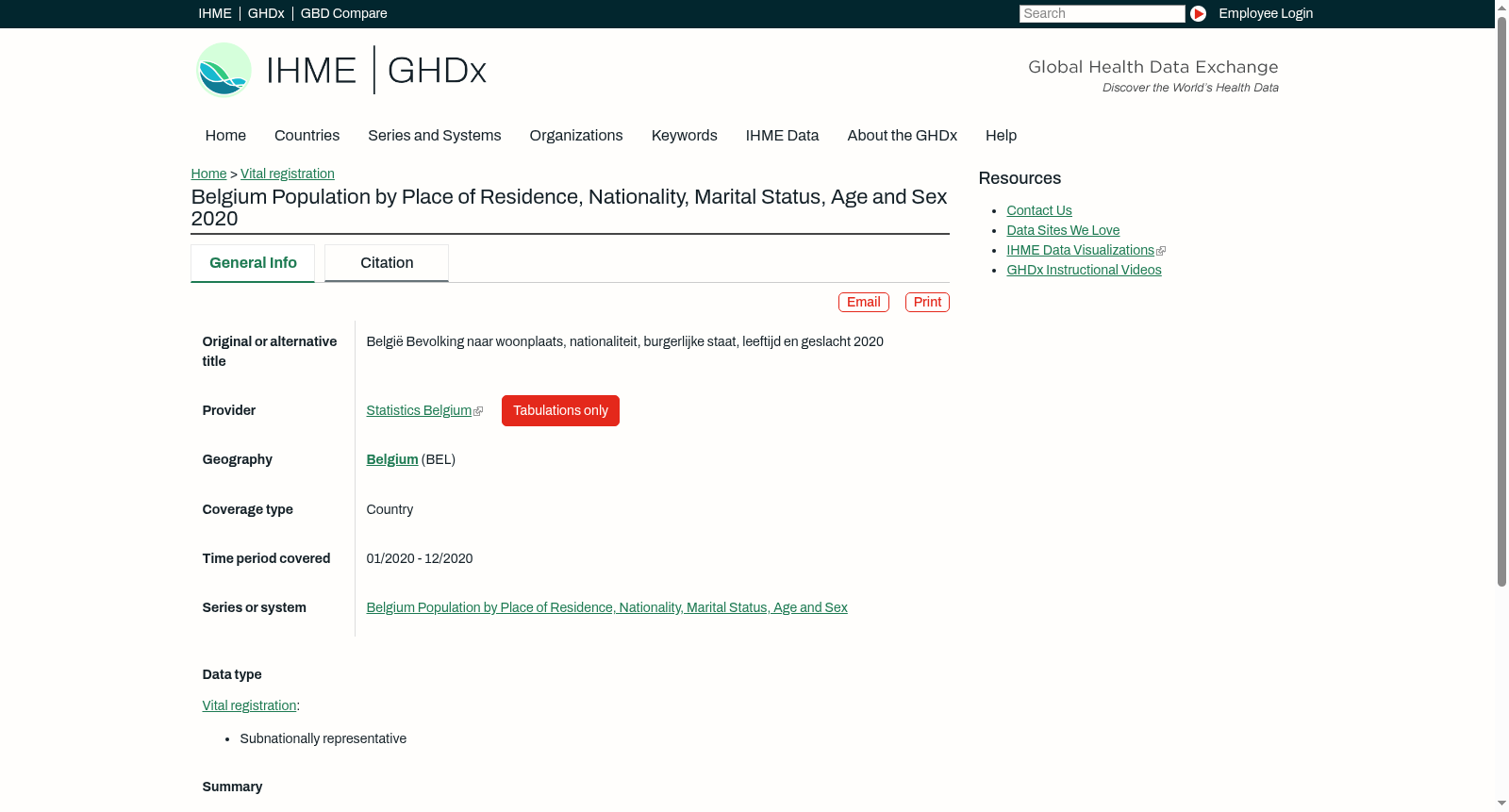Click the Subnationally representative list item

click(323, 738)
